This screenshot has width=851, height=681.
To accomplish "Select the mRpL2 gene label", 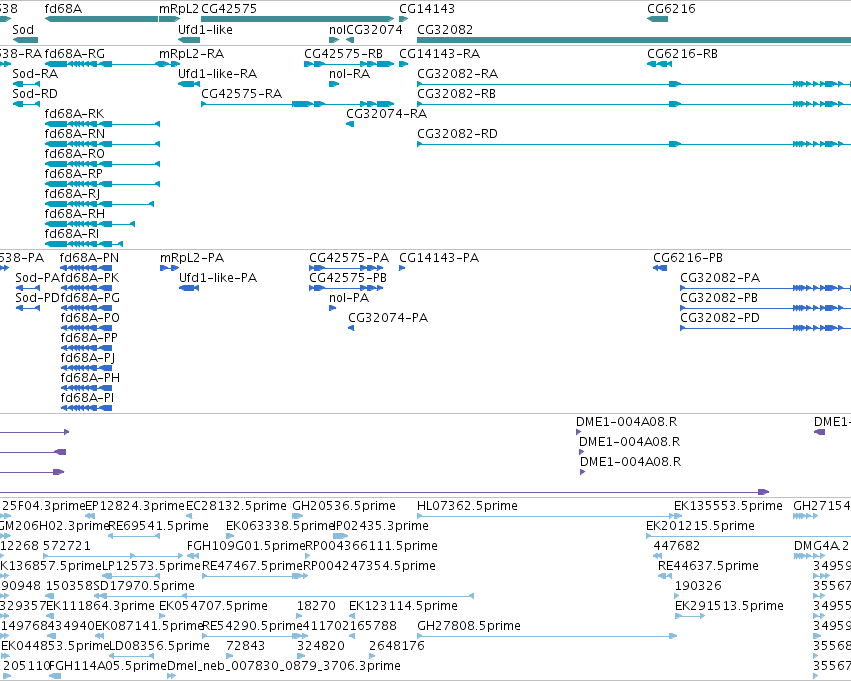I will (x=179, y=9).
